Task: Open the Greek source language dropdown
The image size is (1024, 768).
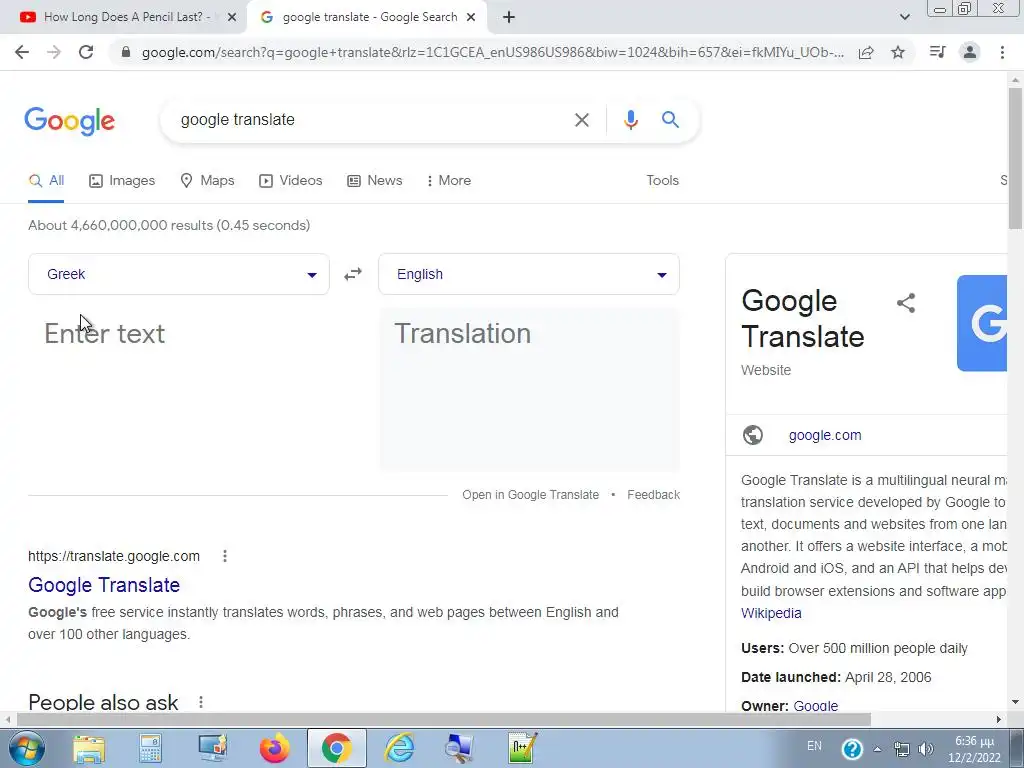Action: click(x=179, y=274)
